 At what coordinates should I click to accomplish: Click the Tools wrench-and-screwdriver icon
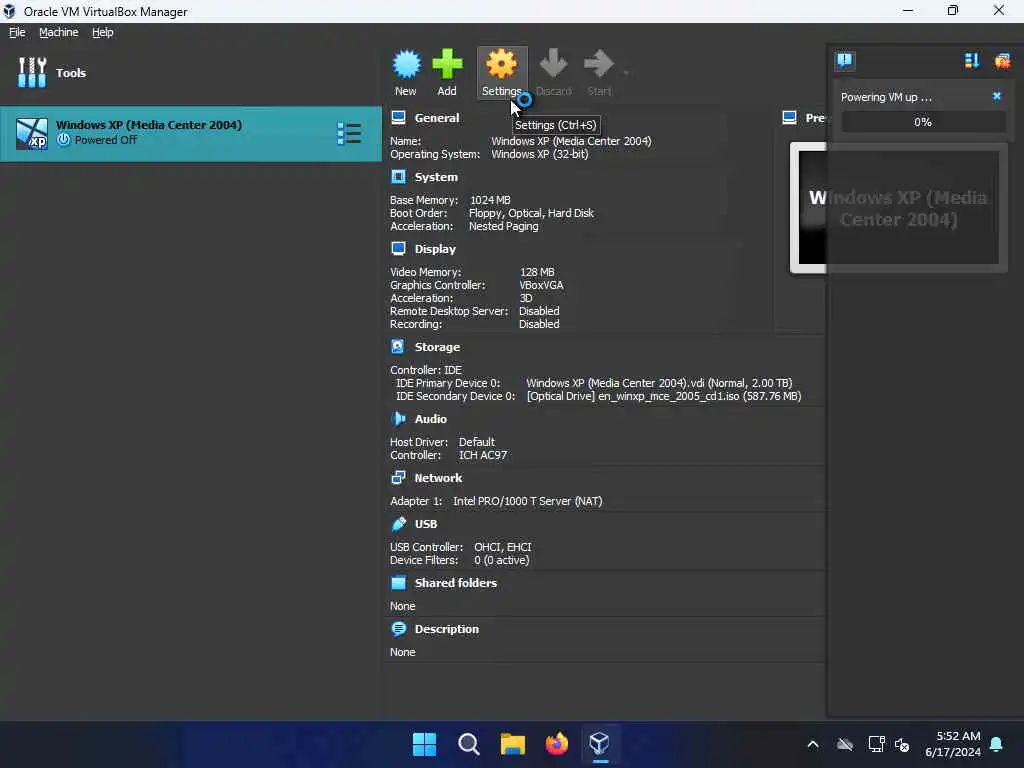click(32, 72)
